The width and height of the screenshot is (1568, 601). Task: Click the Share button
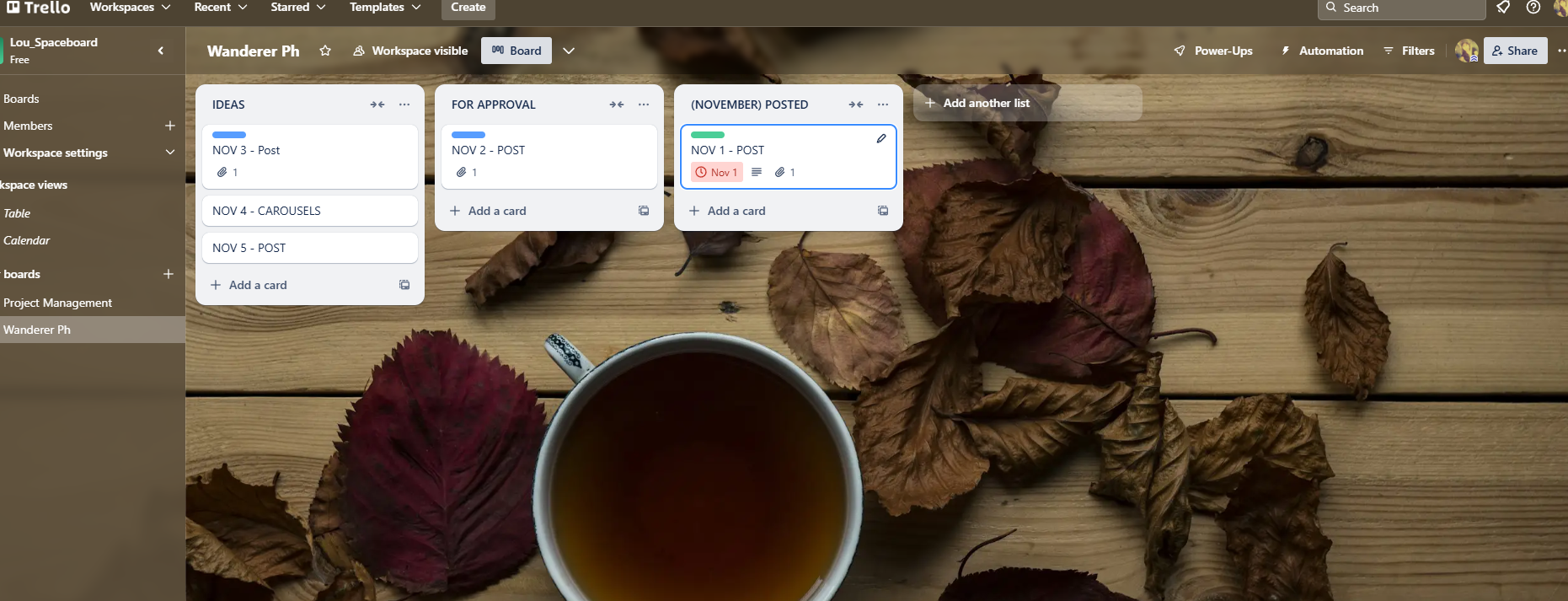(1515, 51)
